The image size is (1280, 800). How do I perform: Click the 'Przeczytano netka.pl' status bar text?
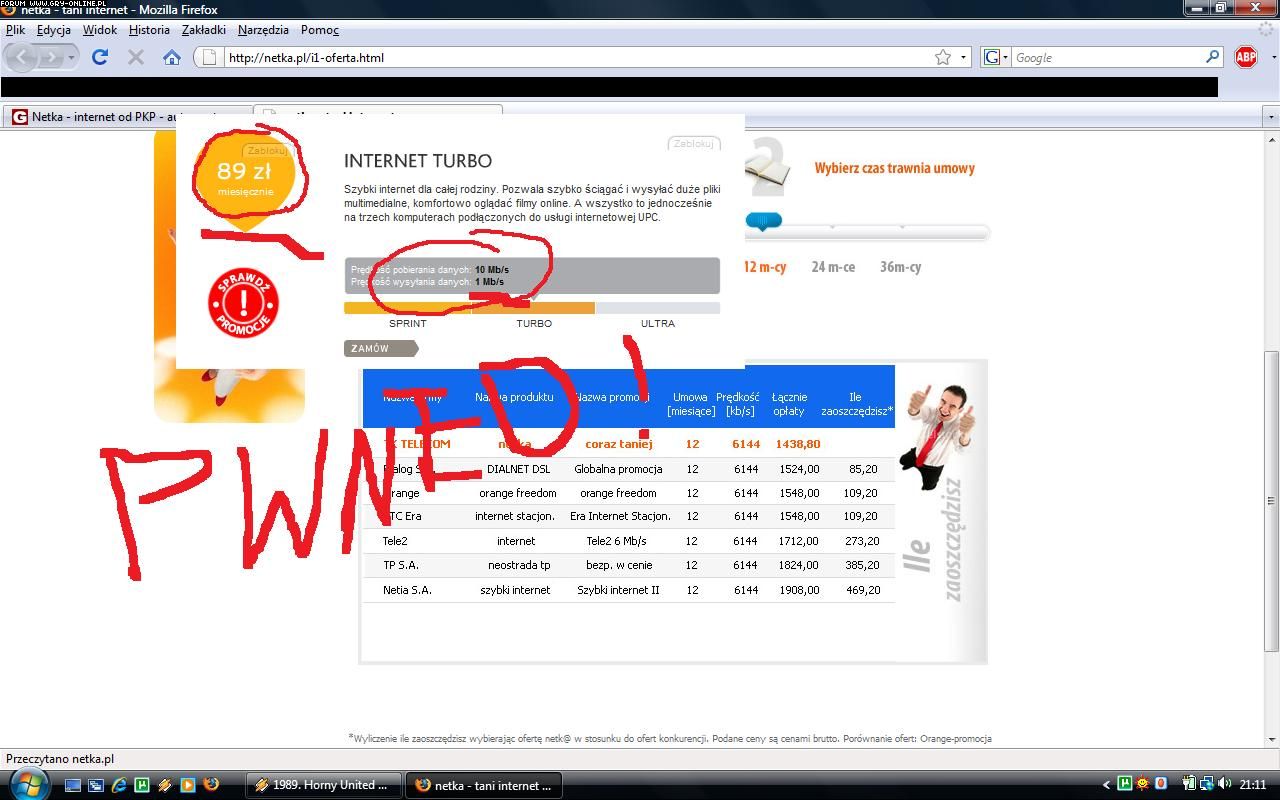(x=60, y=759)
